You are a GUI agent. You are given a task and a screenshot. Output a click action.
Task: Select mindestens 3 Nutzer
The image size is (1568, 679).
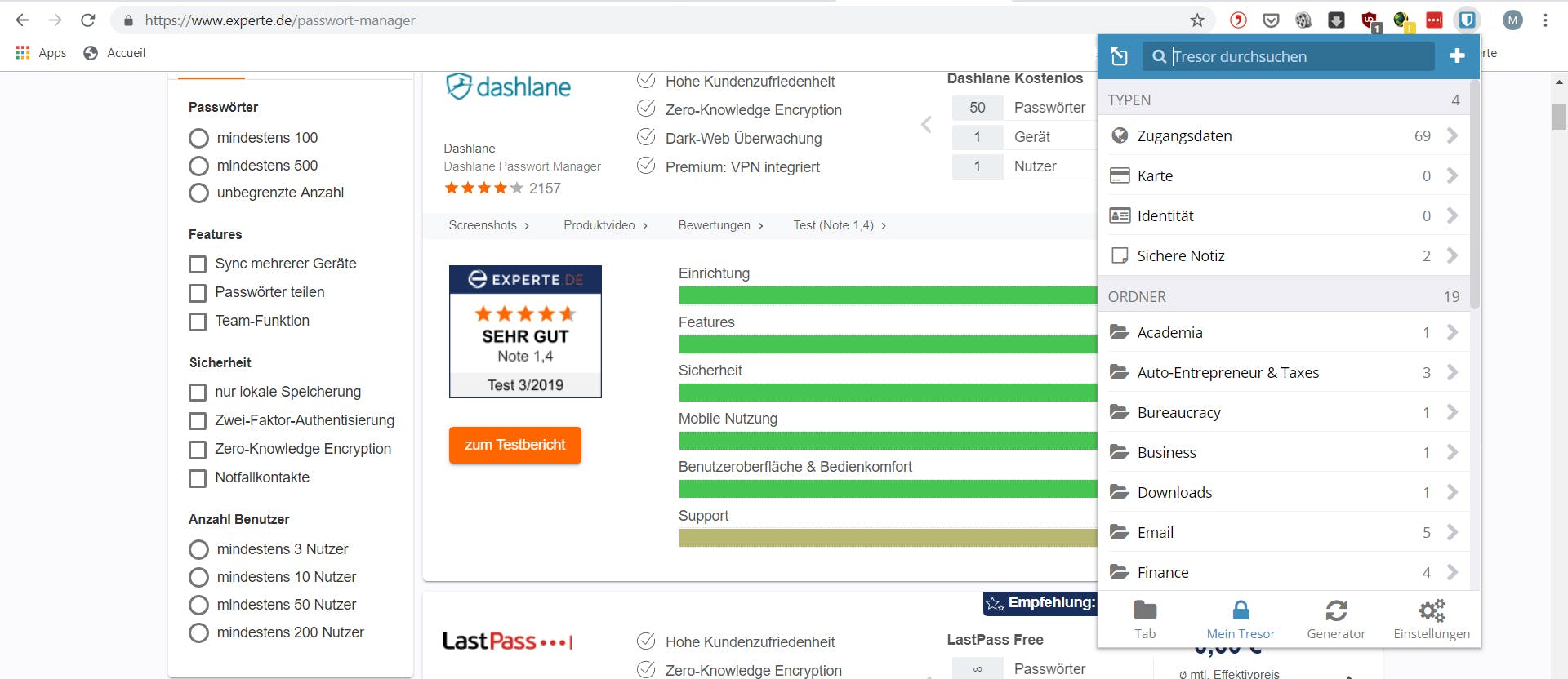tap(198, 549)
